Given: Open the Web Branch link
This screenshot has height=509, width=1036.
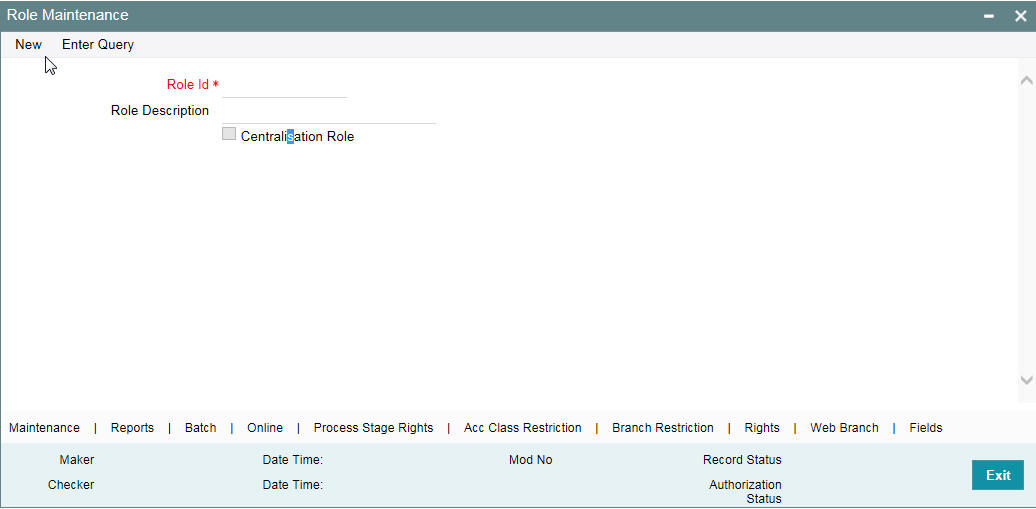Looking at the screenshot, I should [844, 428].
